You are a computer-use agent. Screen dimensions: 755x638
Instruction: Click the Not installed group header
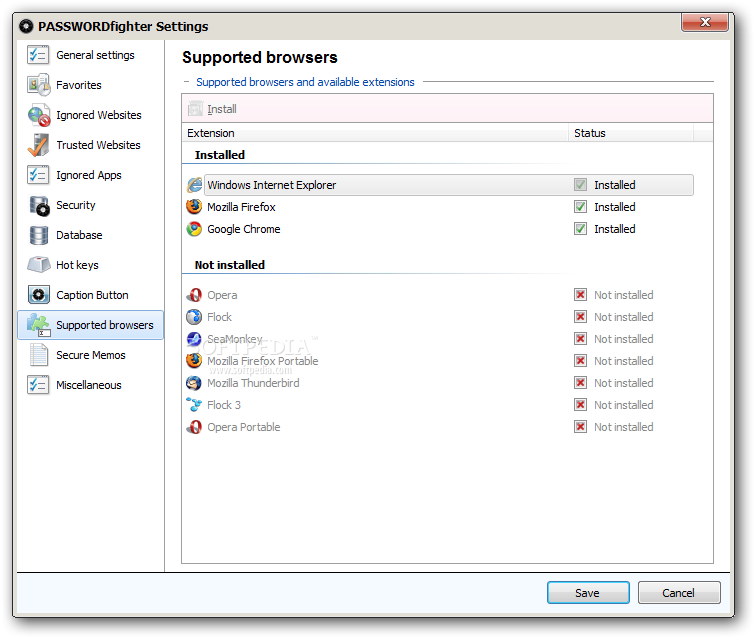(x=230, y=265)
